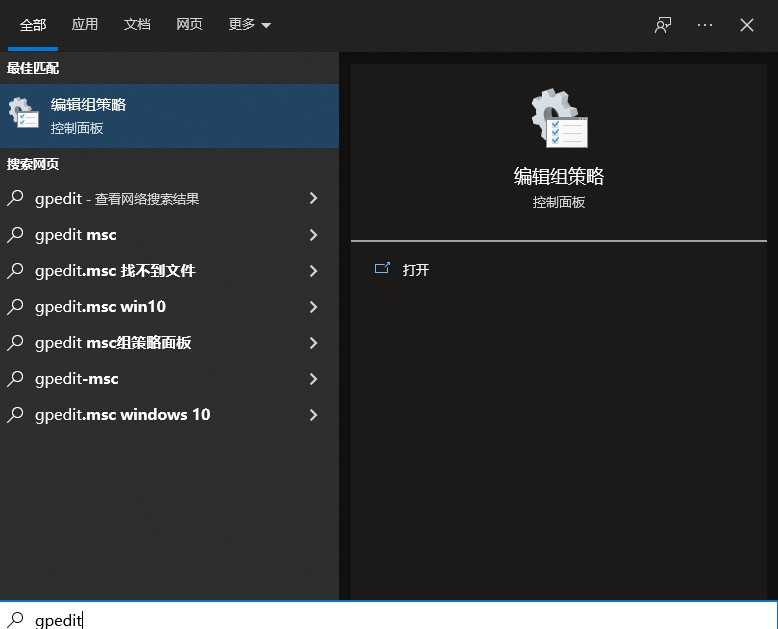Select 'gpedit.msc win10' suggestion

pyautogui.click(x=169, y=307)
